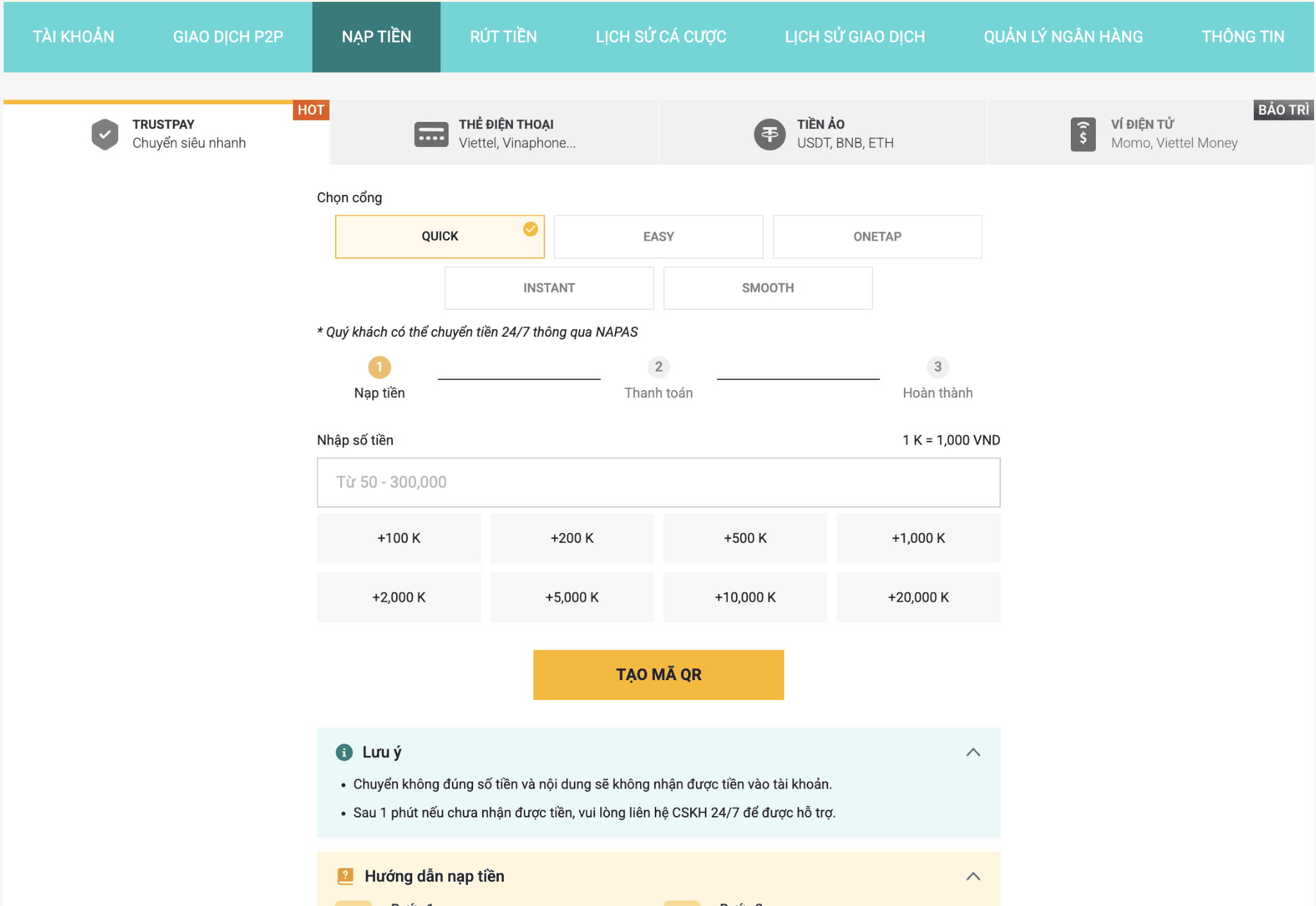Add +200 K to the amount
The width and height of the screenshot is (1316, 906).
pos(572,538)
